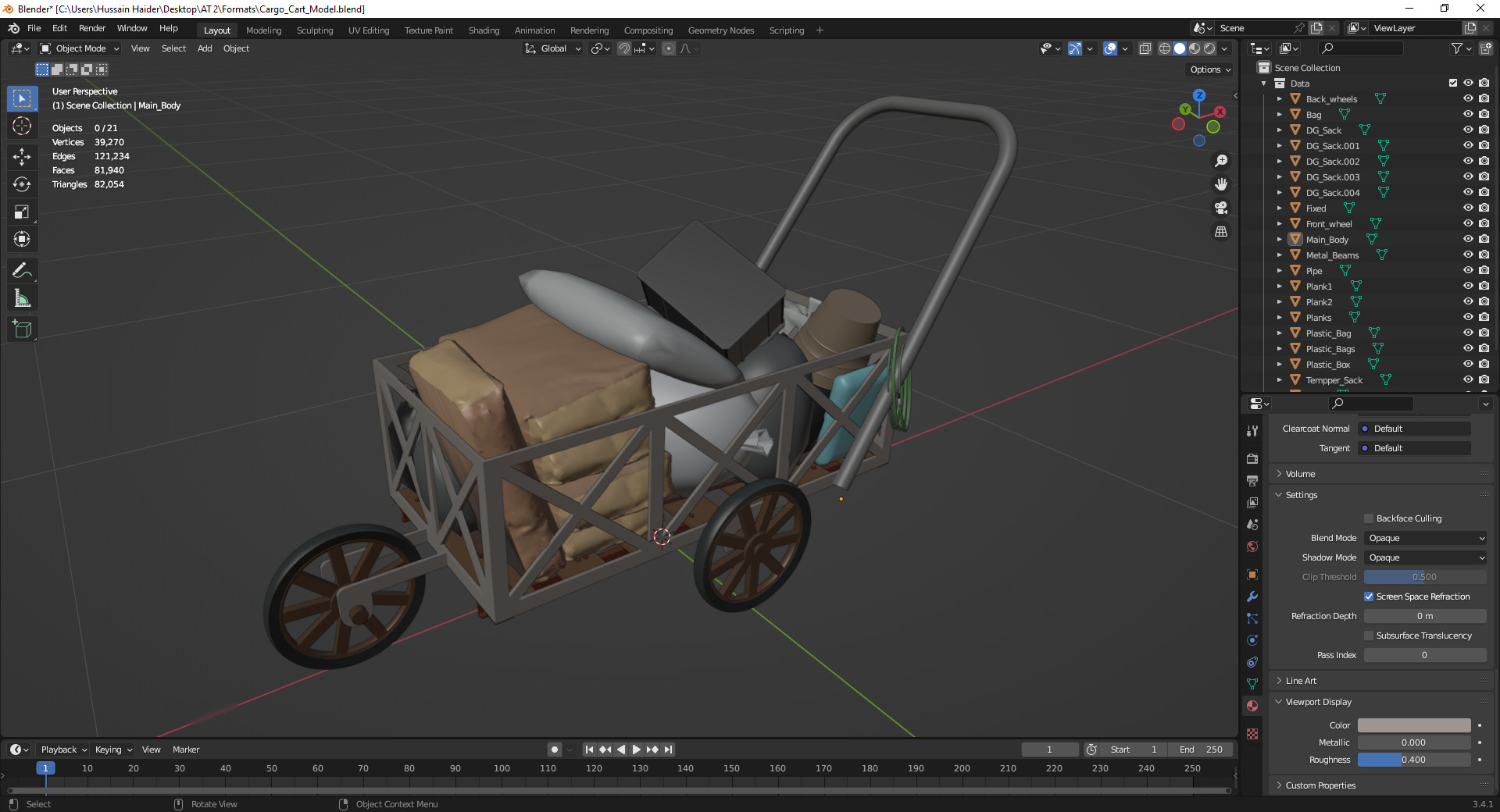Uncheck the Data collection exclude checkbox
Image resolution: width=1500 pixels, height=812 pixels.
click(x=1453, y=83)
